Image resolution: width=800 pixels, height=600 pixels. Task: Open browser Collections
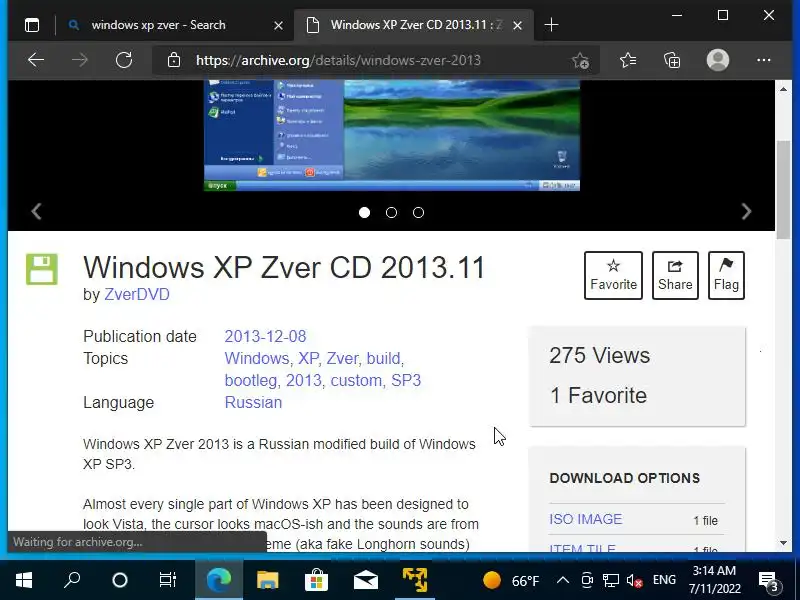coord(672,60)
